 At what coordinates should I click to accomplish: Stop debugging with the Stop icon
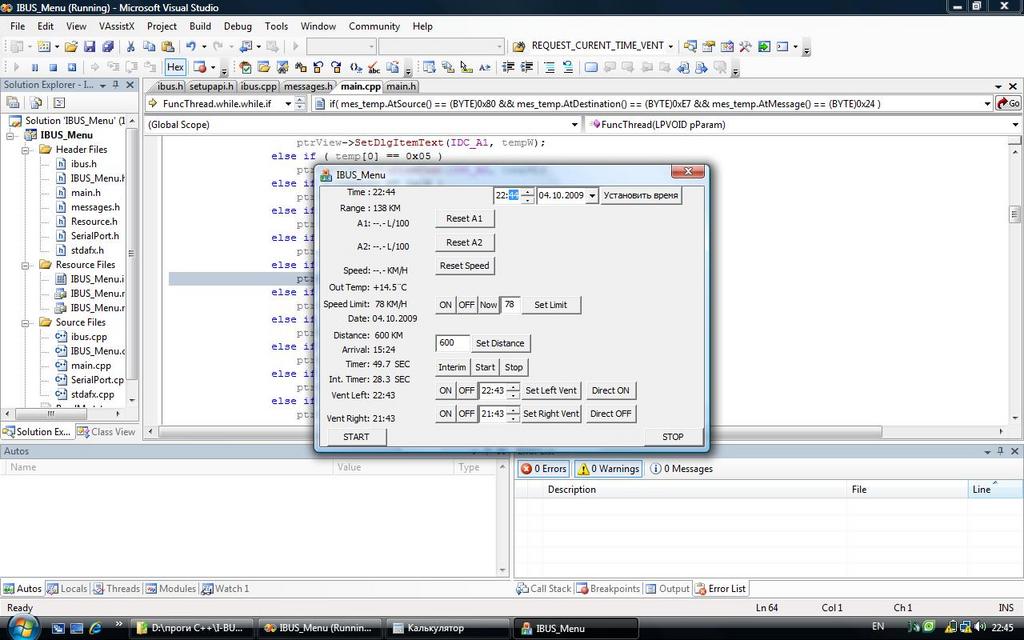coord(52,67)
